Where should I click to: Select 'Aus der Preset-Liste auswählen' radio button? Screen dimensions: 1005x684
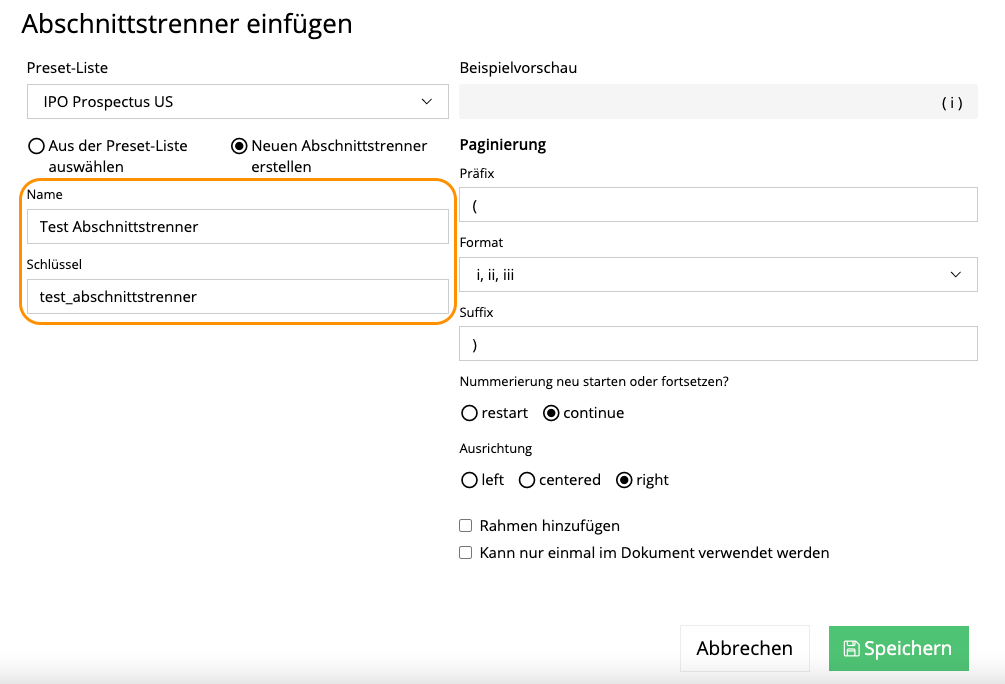[37, 146]
